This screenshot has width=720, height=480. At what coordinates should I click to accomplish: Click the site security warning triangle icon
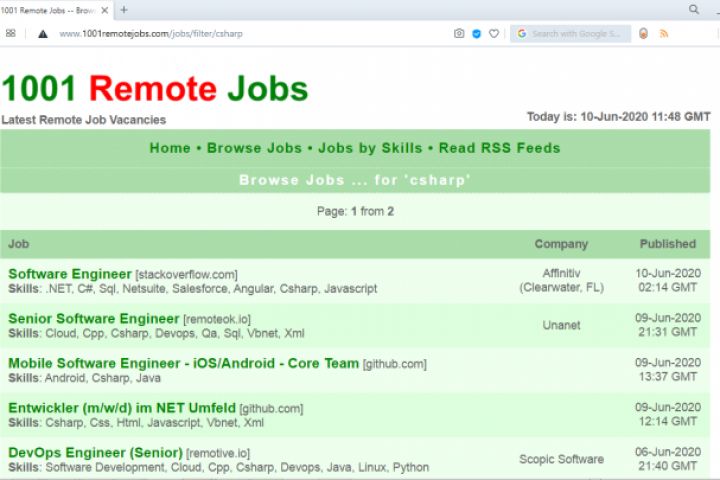[x=42, y=33]
